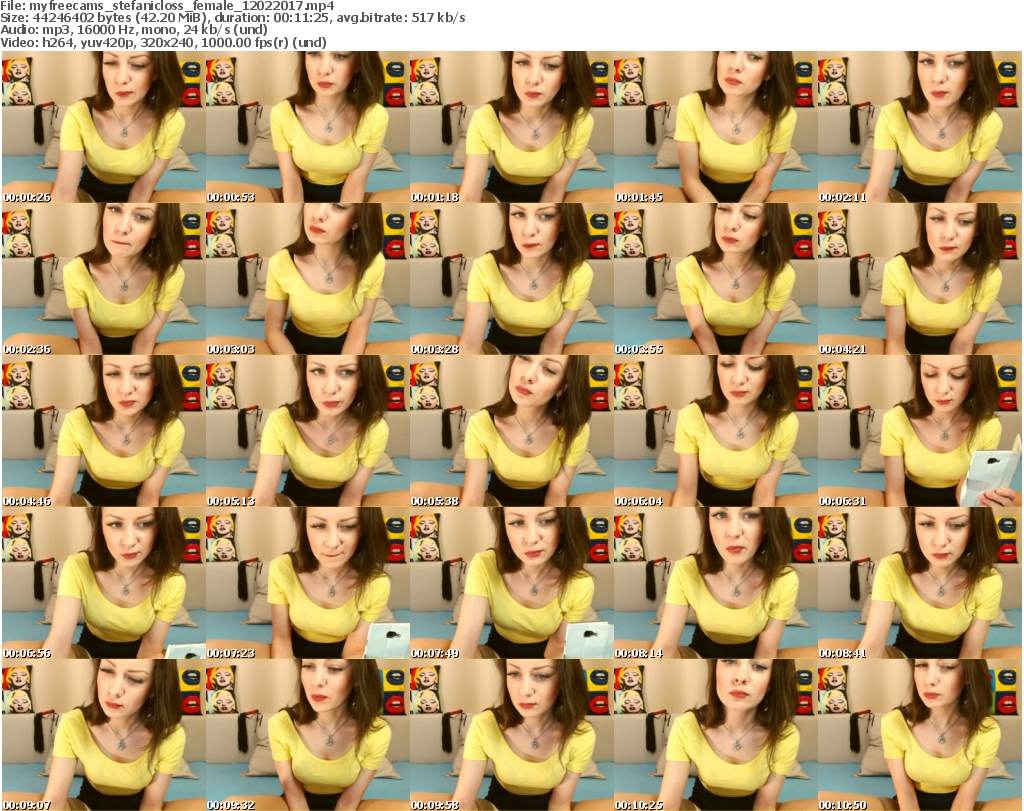The image size is (1024, 811).
Task: View the 00:09:07 preview frame
Action: [x=103, y=735]
